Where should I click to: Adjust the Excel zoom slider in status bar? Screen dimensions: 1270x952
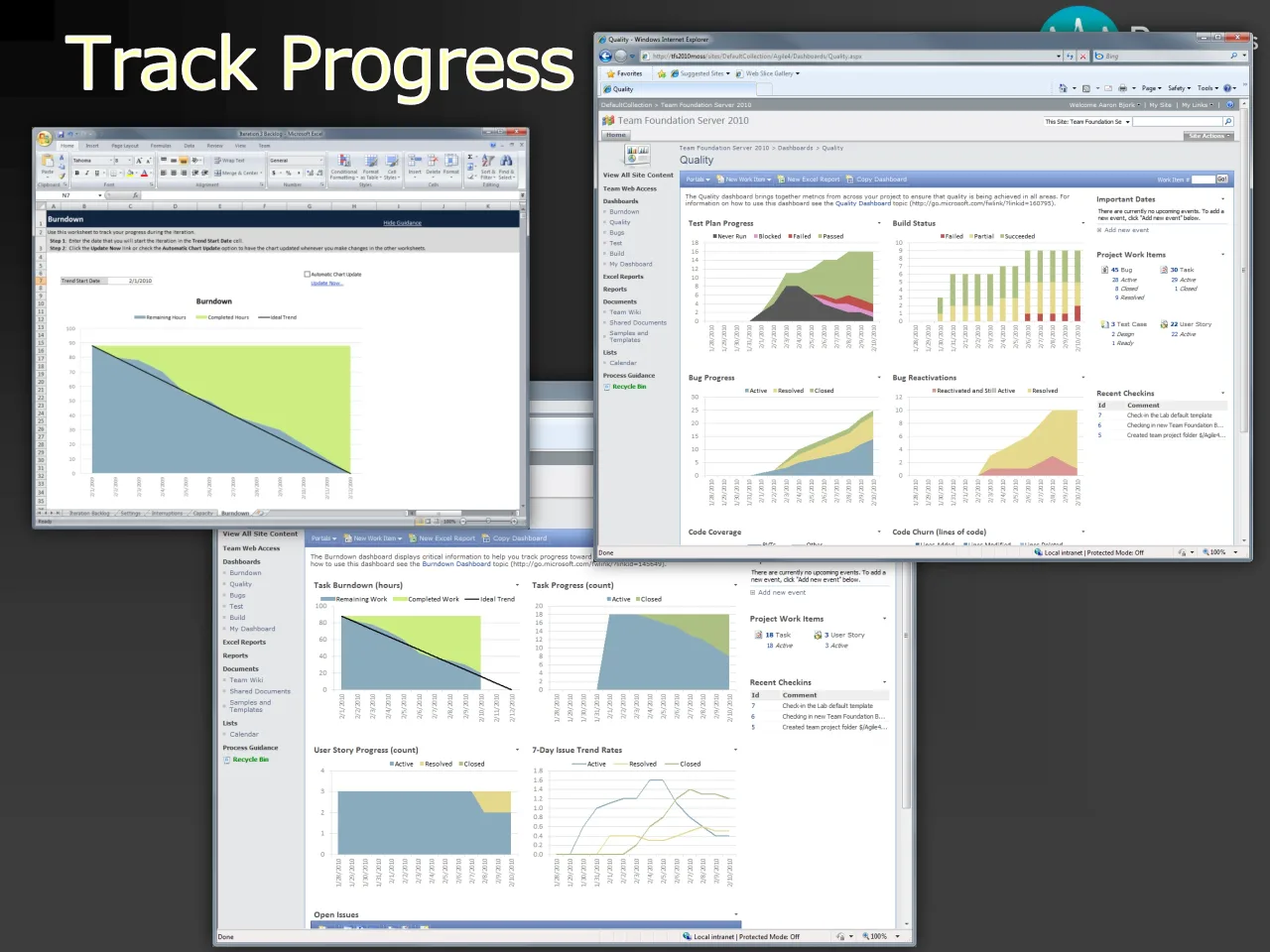[487, 521]
